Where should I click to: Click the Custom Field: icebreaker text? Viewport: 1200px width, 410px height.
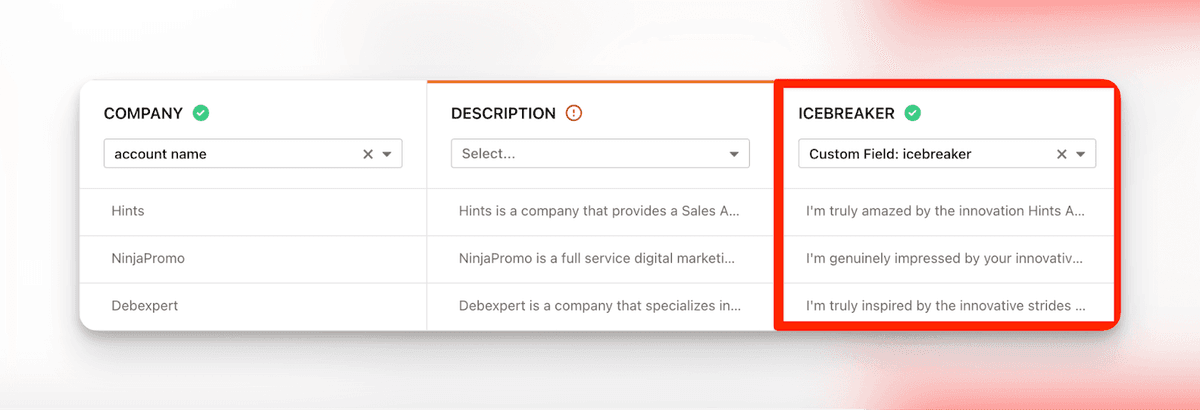(x=890, y=154)
